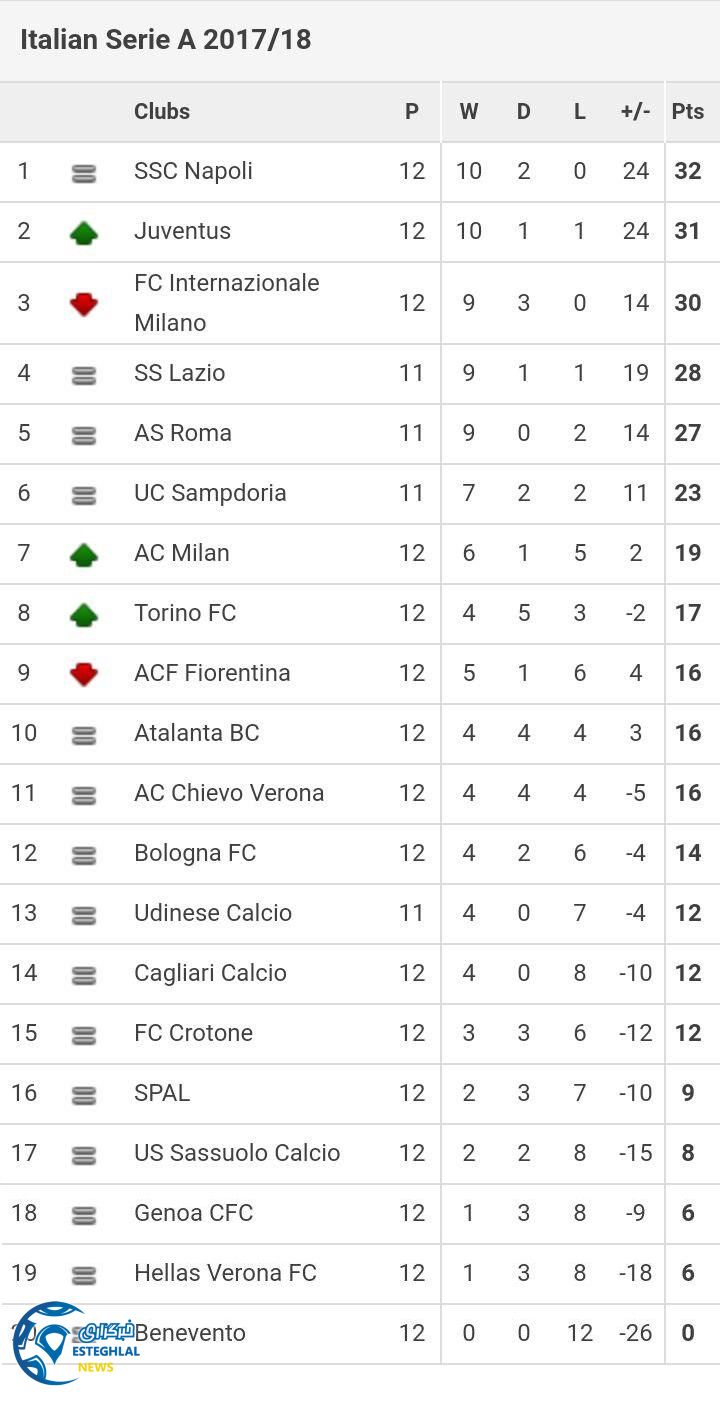Open the UC Sampdoria club link
This screenshot has height=1407, width=720.
tap(210, 493)
